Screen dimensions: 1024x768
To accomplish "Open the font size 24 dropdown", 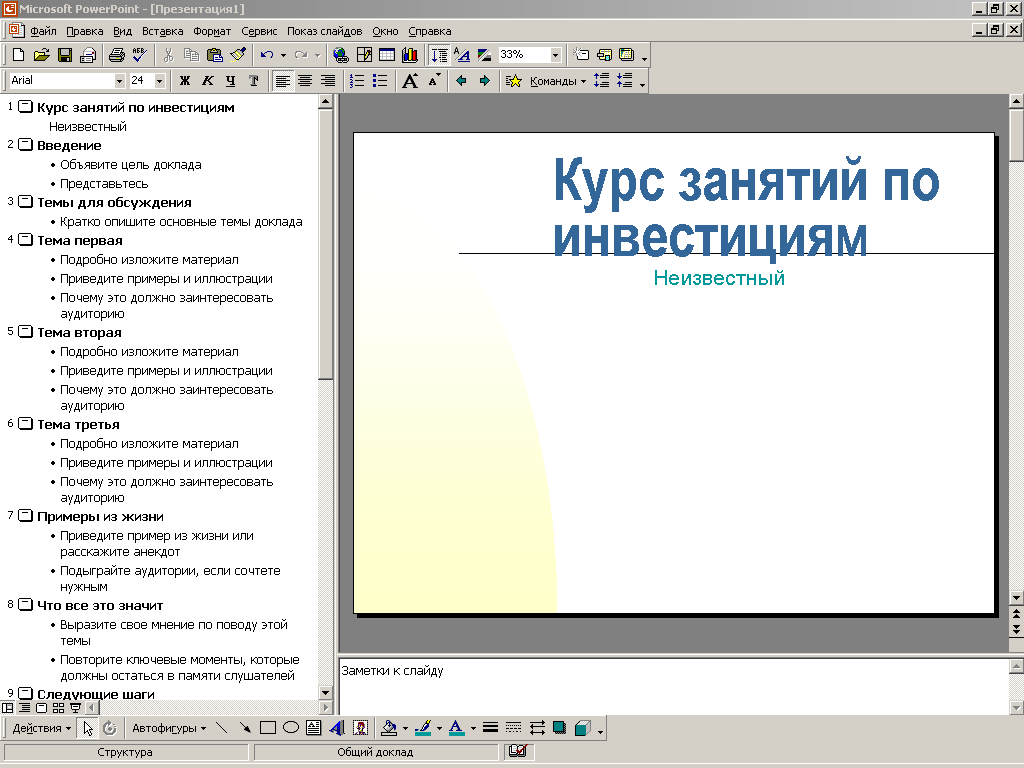I will point(159,80).
